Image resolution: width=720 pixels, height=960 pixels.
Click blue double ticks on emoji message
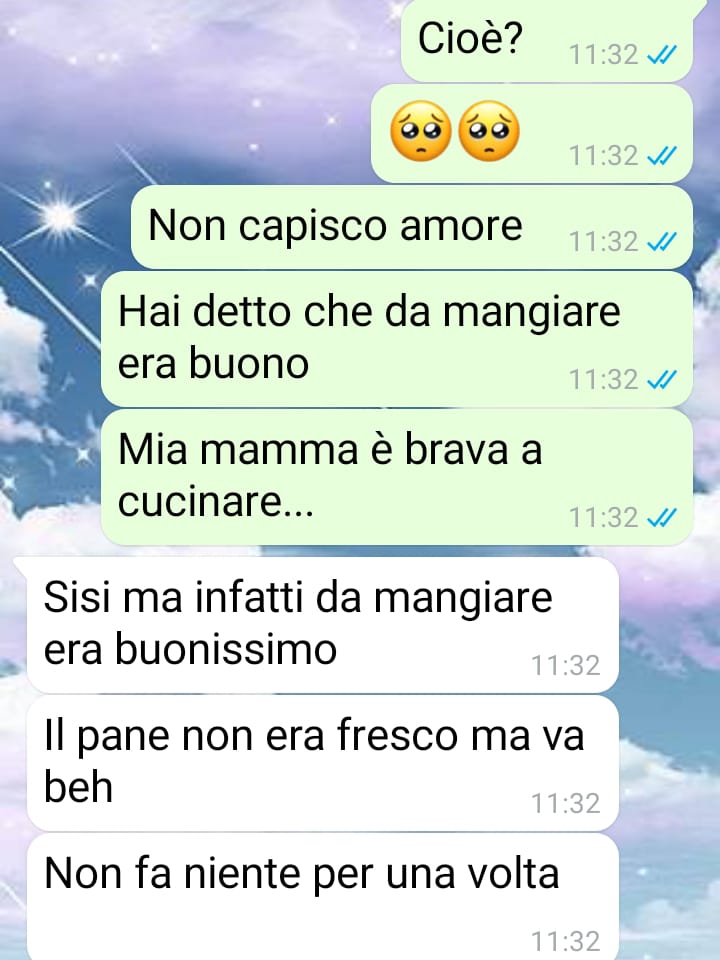coord(662,156)
